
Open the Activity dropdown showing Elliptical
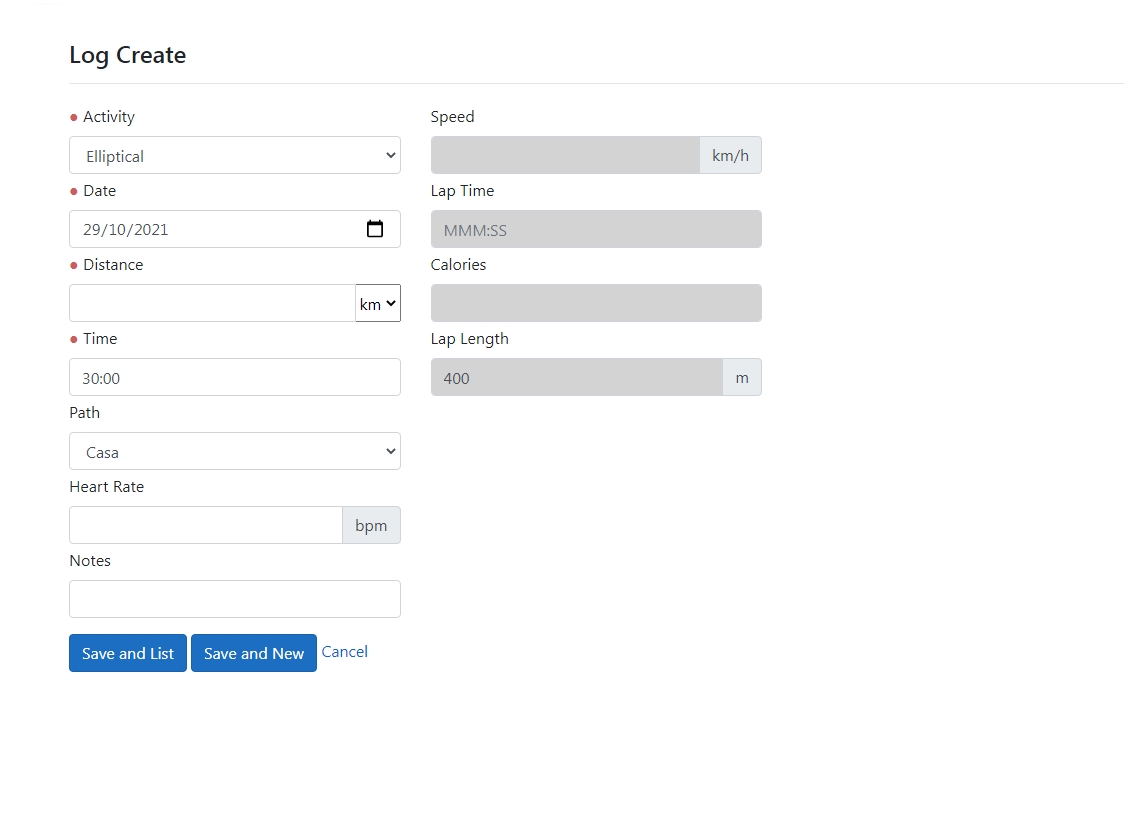pyautogui.click(x=234, y=156)
